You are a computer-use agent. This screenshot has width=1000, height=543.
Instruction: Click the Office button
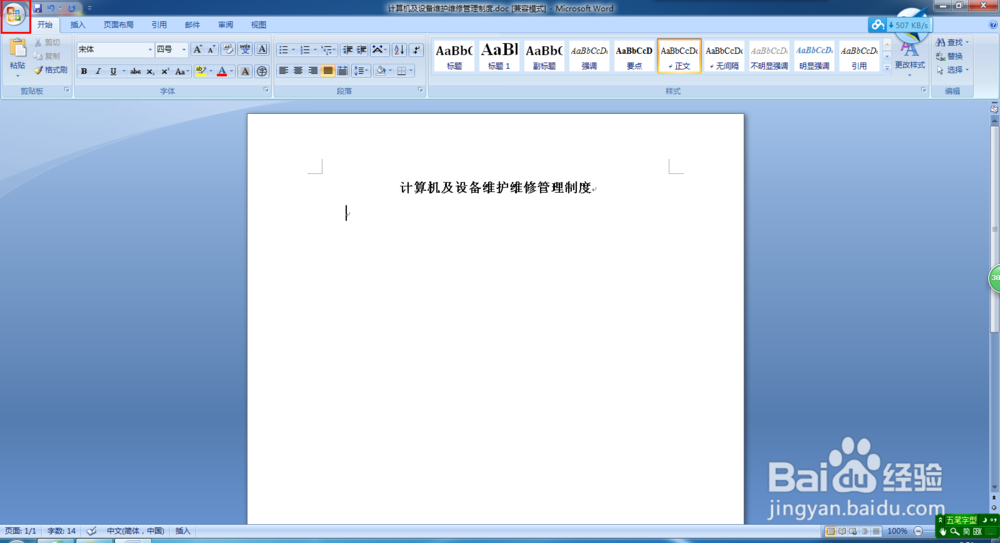14,15
